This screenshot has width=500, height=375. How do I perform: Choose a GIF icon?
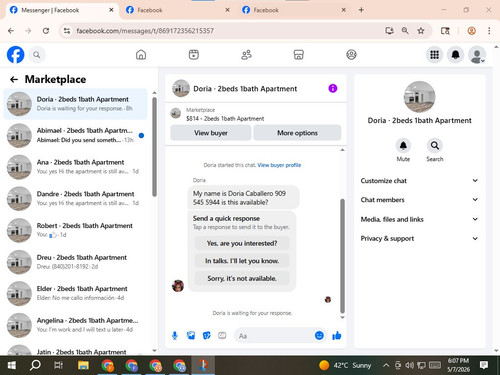point(222,336)
